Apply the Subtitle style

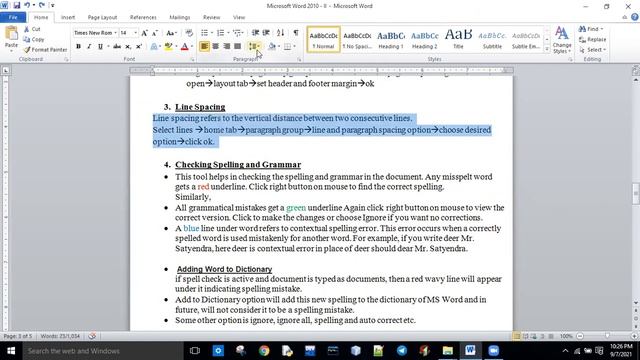(492, 39)
